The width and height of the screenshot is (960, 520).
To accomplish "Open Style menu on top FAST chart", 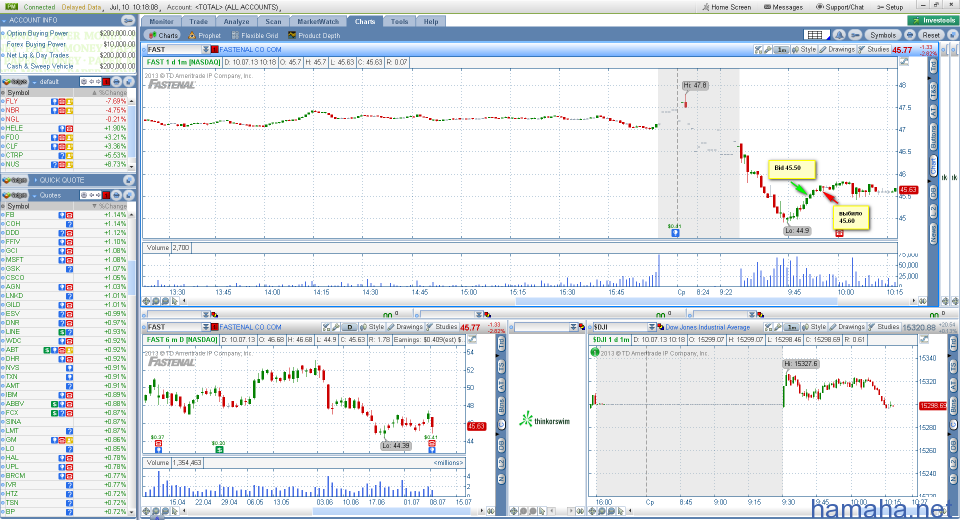I will tap(804, 50).
